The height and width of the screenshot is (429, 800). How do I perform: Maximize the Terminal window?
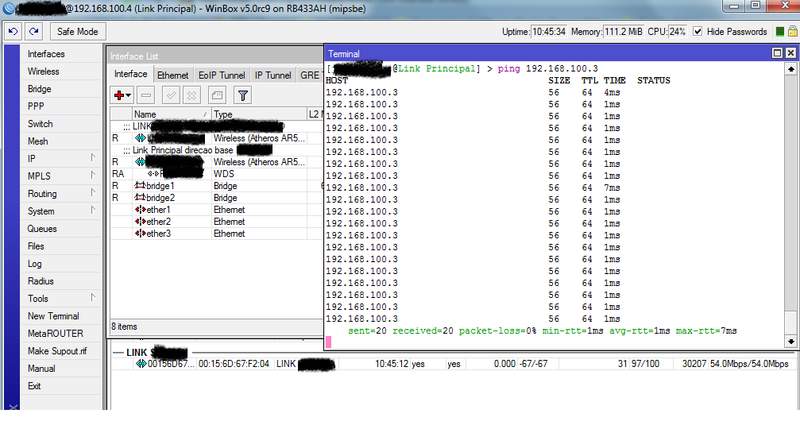(x=777, y=53)
